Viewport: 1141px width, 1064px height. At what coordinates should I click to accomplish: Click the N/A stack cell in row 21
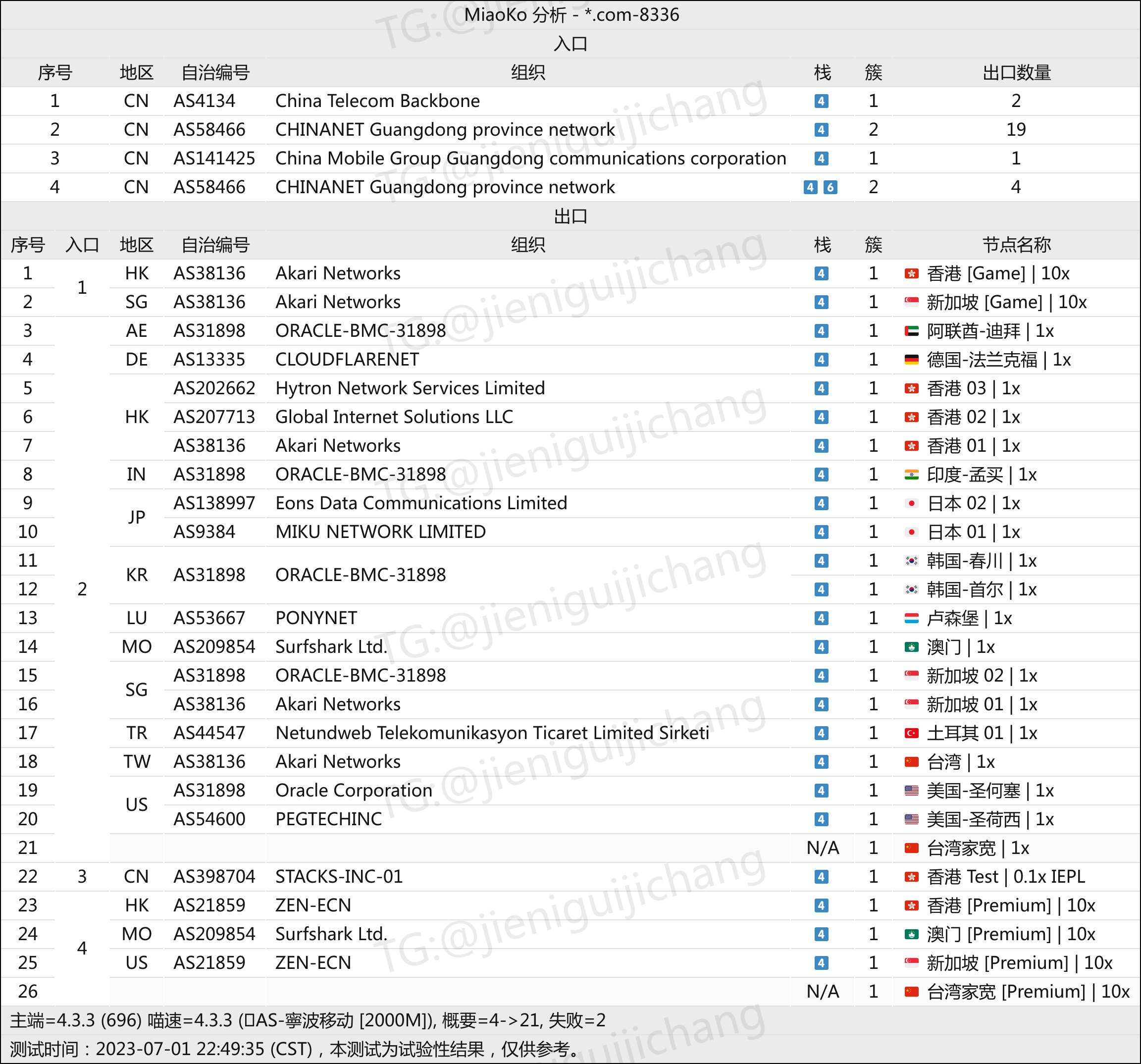[823, 848]
